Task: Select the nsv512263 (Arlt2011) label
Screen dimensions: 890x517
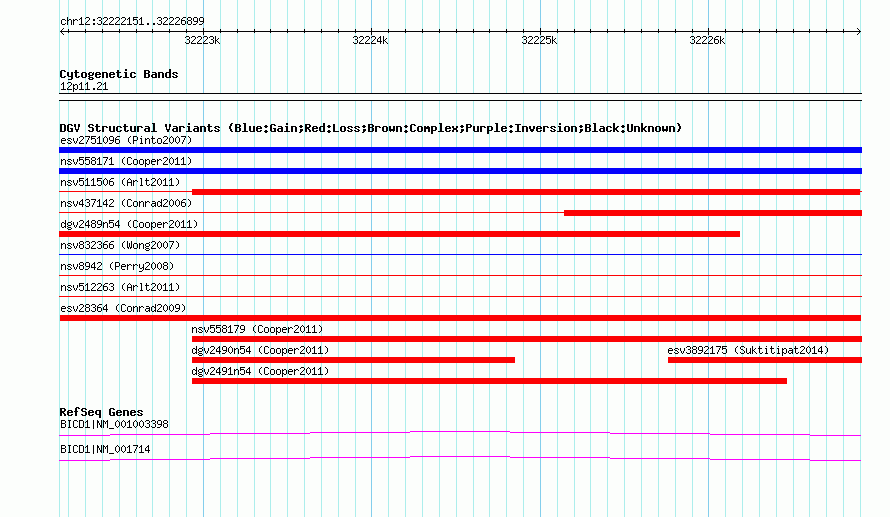Action: (120, 287)
